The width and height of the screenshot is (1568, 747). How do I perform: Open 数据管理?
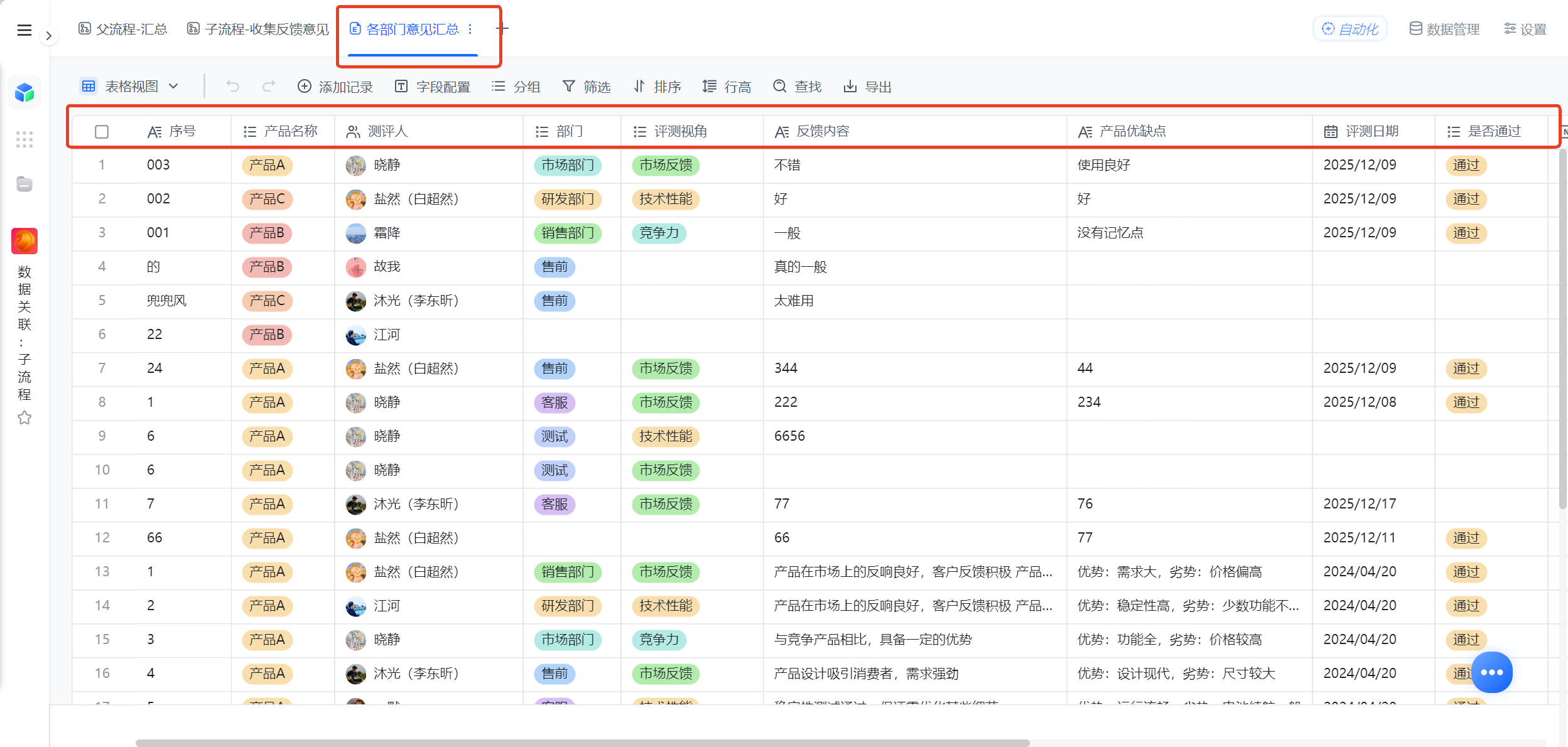(1444, 29)
